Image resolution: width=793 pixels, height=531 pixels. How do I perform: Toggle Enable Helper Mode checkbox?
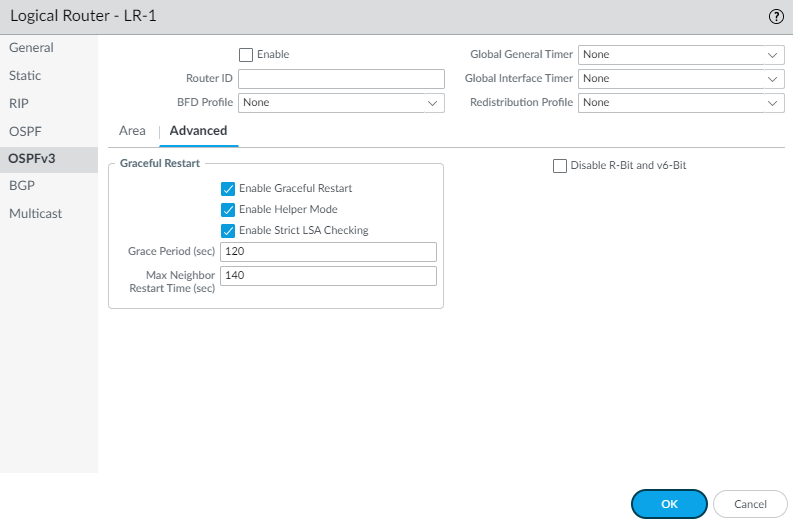tap(228, 209)
